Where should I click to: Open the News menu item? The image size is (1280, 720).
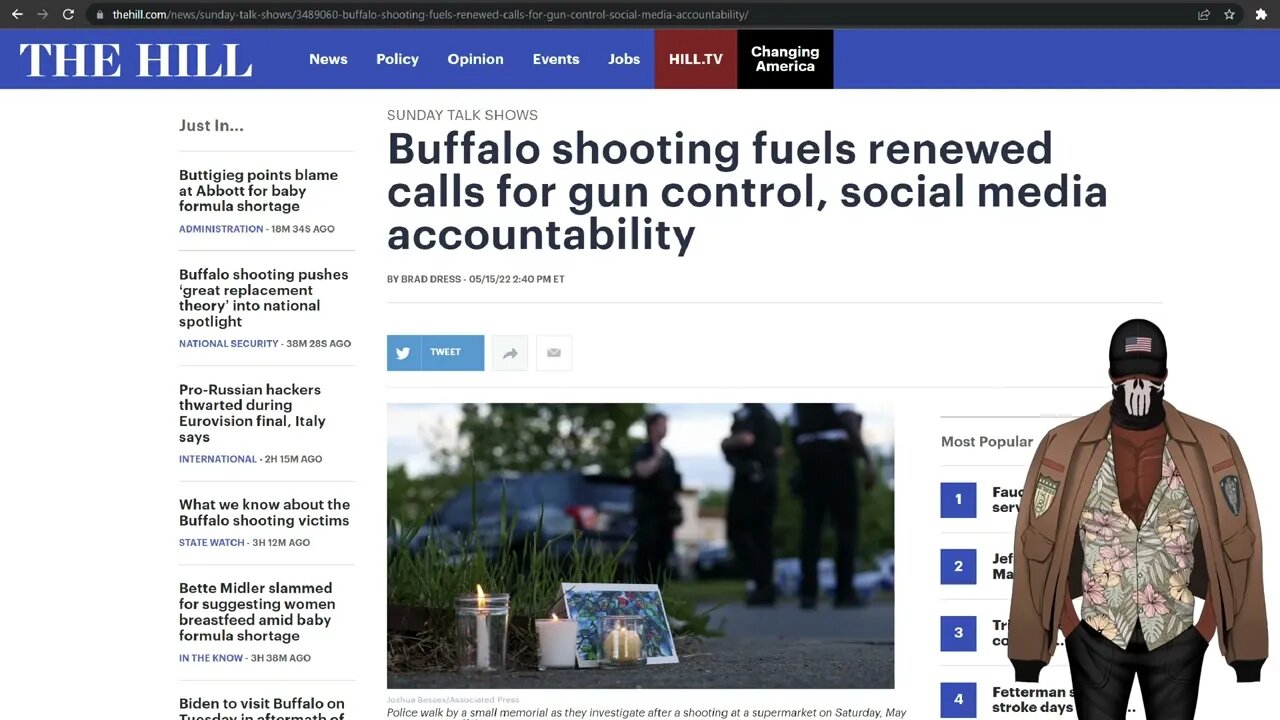tap(328, 59)
